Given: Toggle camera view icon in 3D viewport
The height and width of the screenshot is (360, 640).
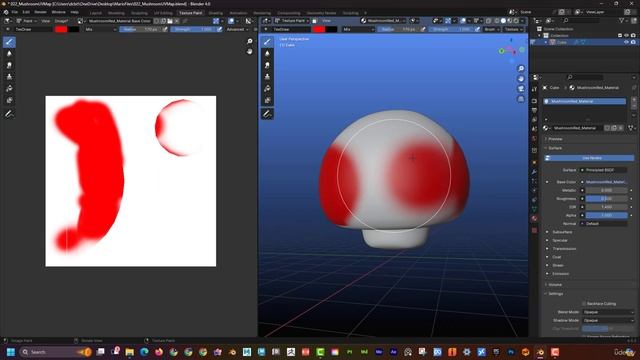Looking at the screenshot, I should 521,89.
